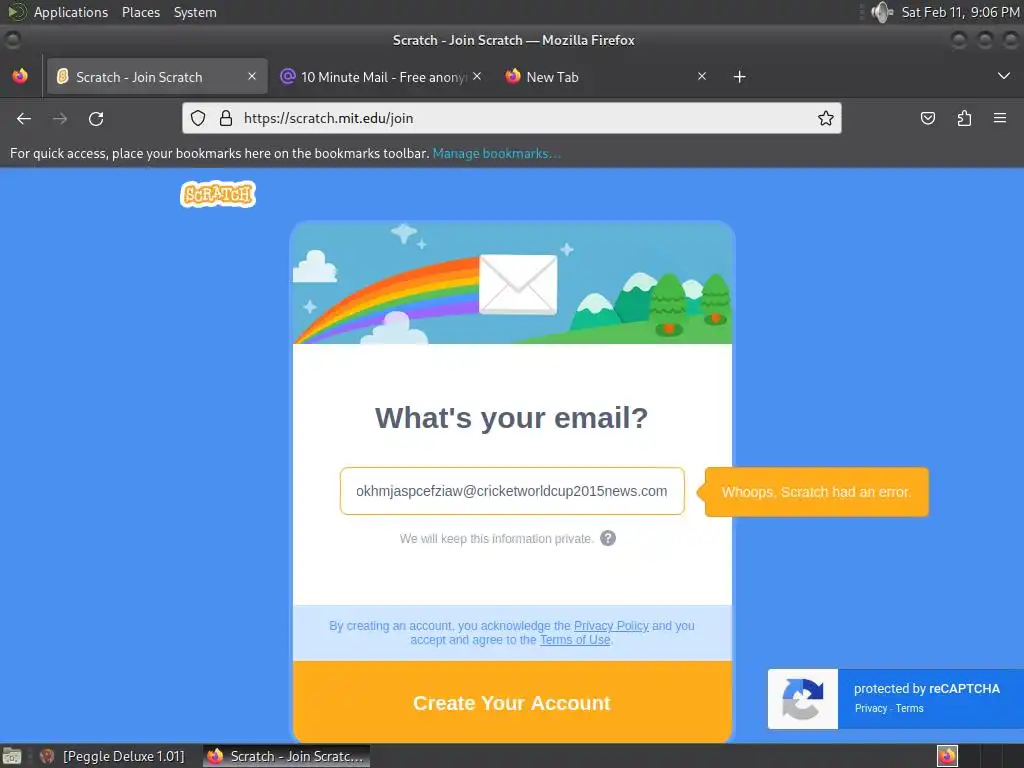Click the 'Whoops, Scratch had an error' message

point(816,492)
